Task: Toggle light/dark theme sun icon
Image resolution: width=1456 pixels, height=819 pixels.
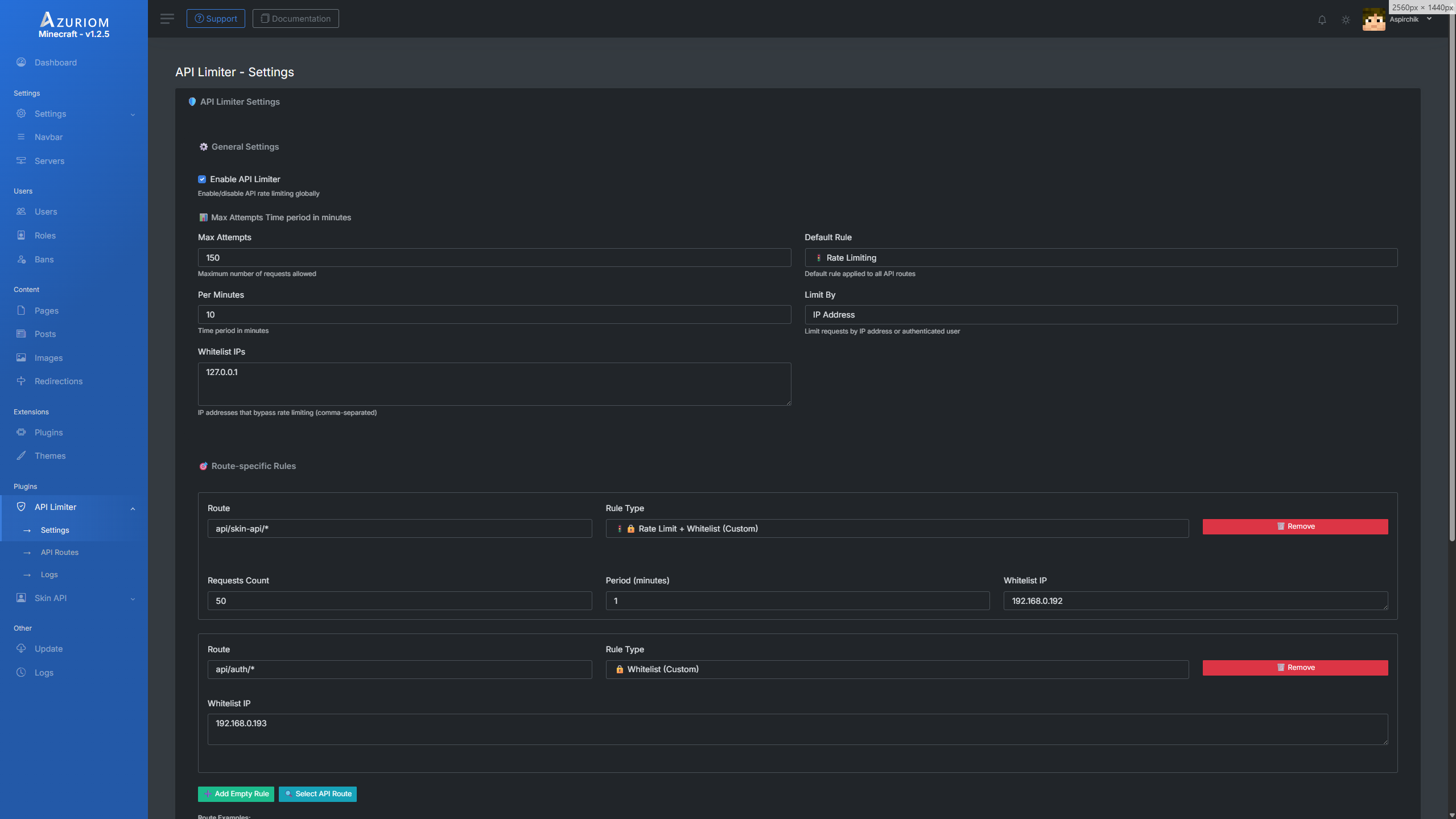Action: pyautogui.click(x=1346, y=20)
